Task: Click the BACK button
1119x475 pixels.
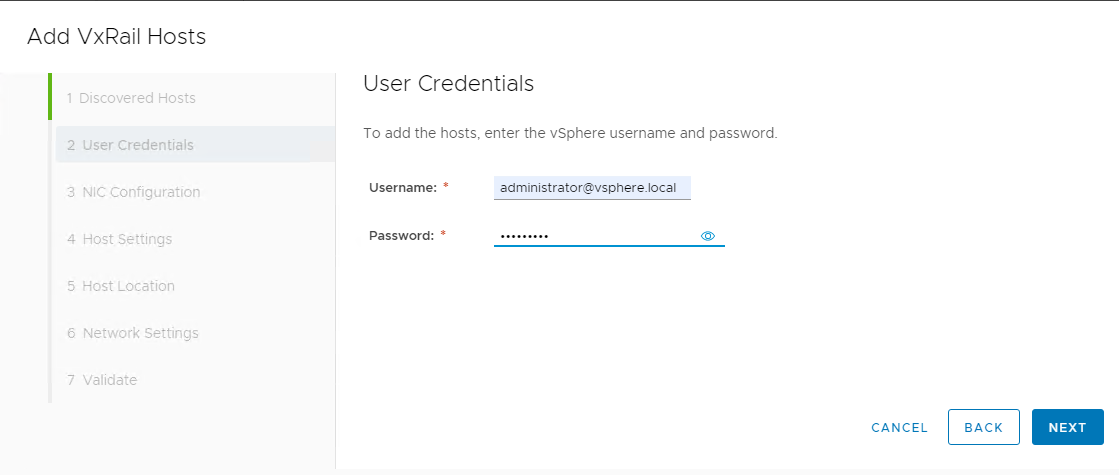Action: (x=983, y=427)
